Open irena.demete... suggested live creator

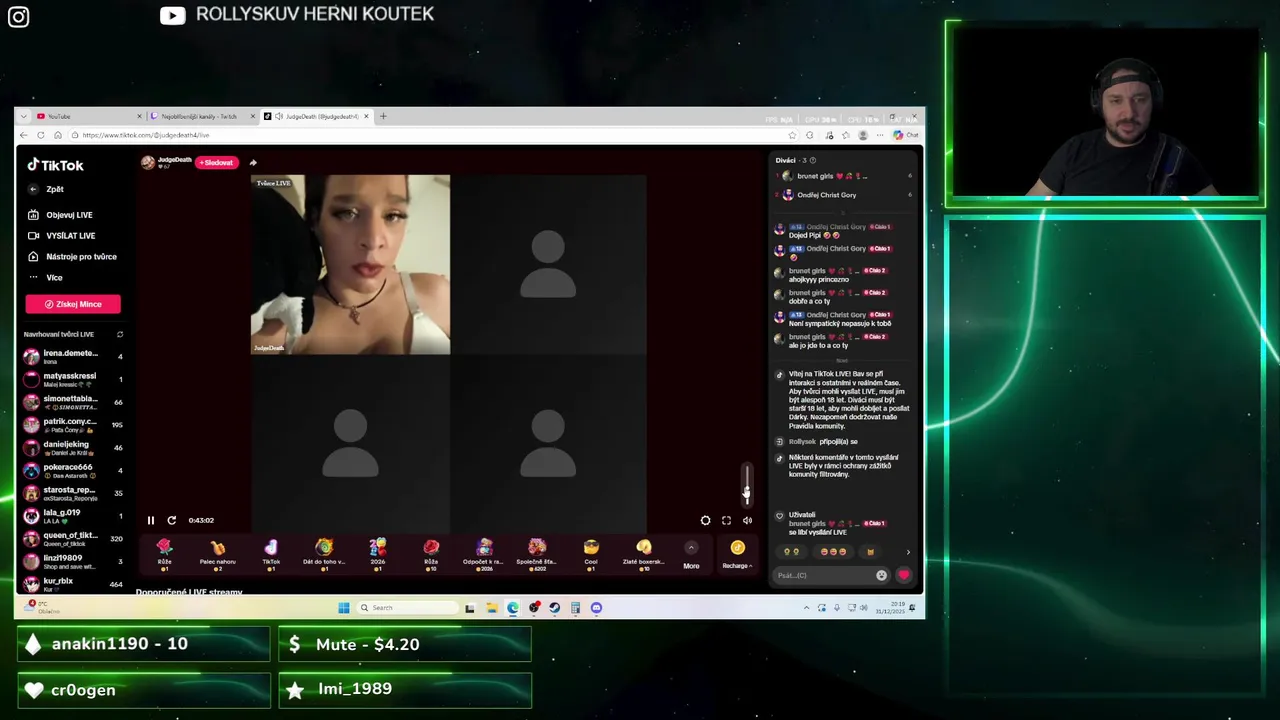73,356
